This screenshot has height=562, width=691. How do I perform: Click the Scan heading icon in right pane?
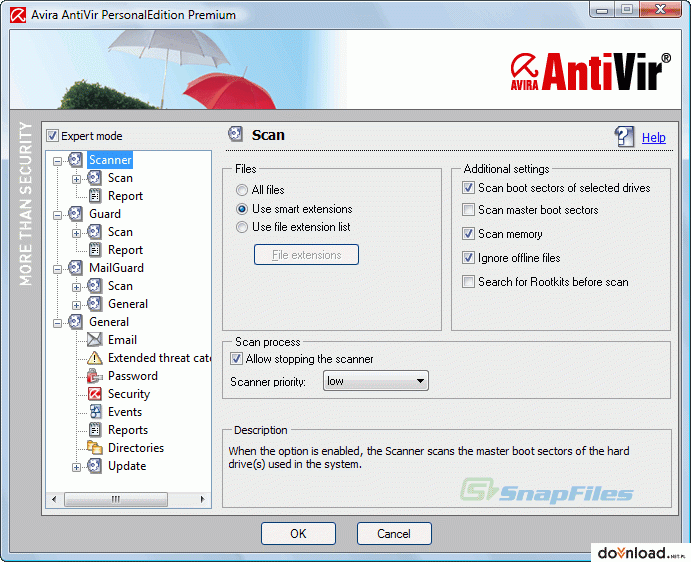pos(235,134)
